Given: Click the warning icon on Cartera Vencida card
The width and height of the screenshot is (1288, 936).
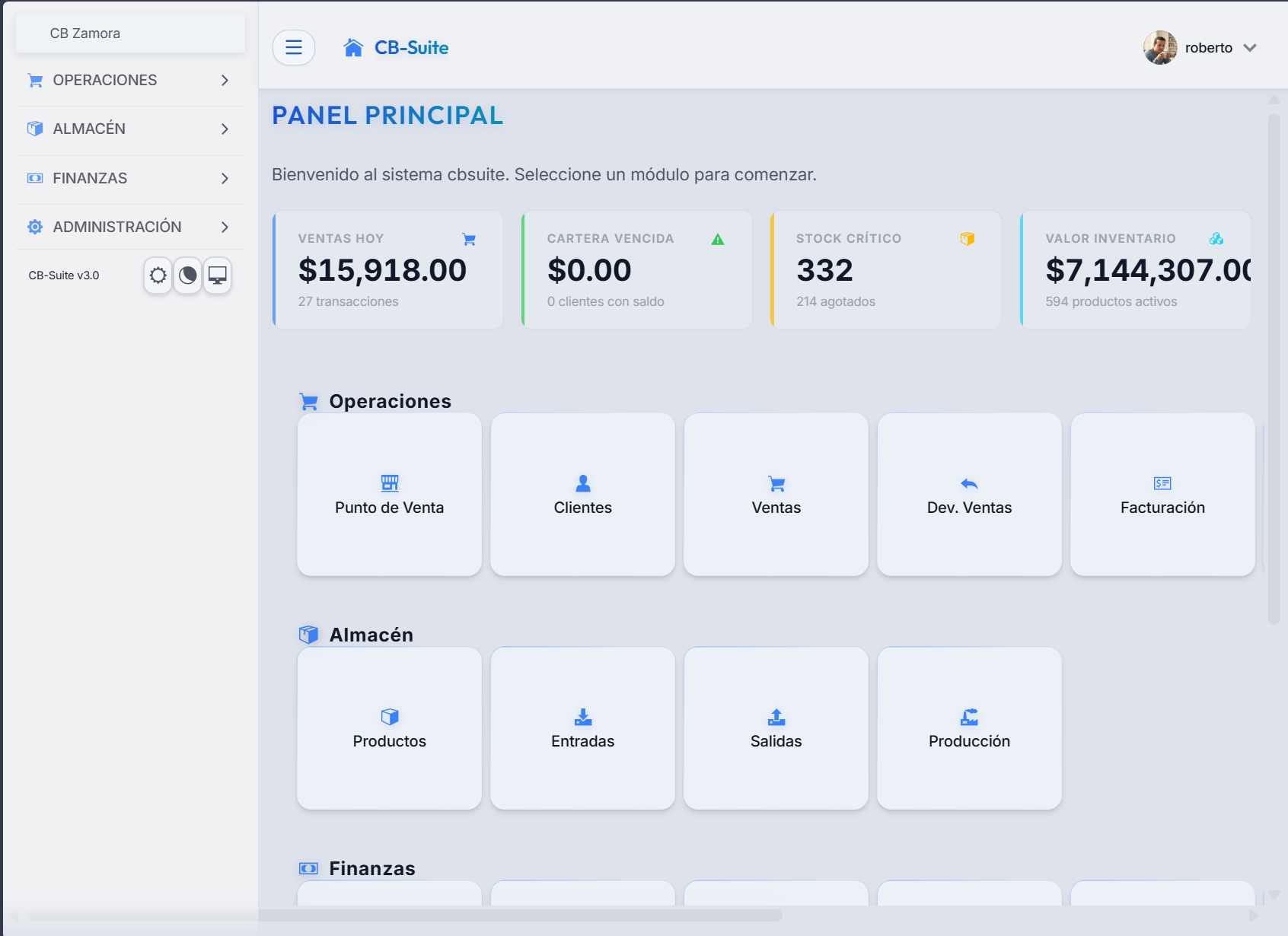Looking at the screenshot, I should pyautogui.click(x=718, y=239).
